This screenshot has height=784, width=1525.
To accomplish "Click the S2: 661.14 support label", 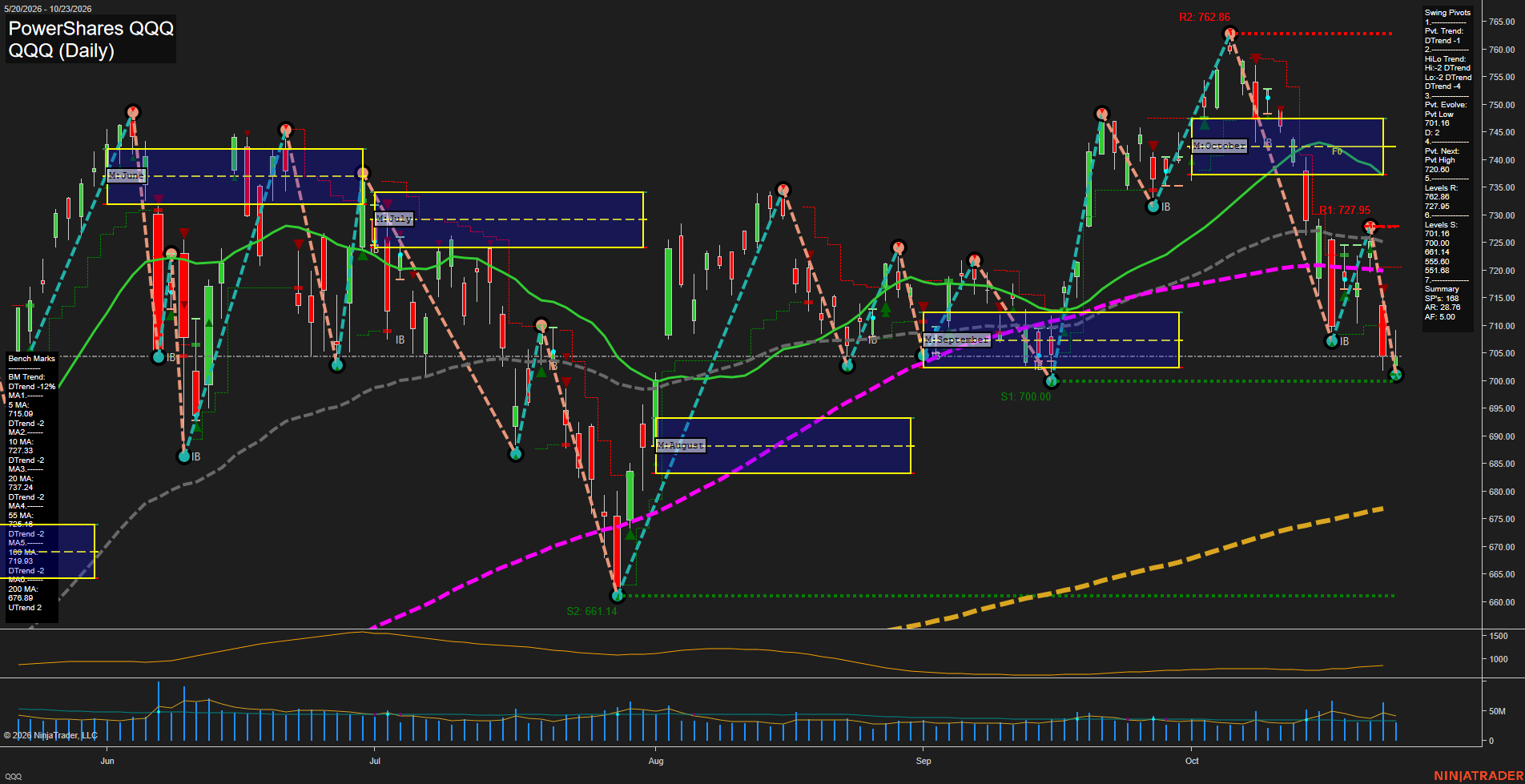I will (592, 611).
